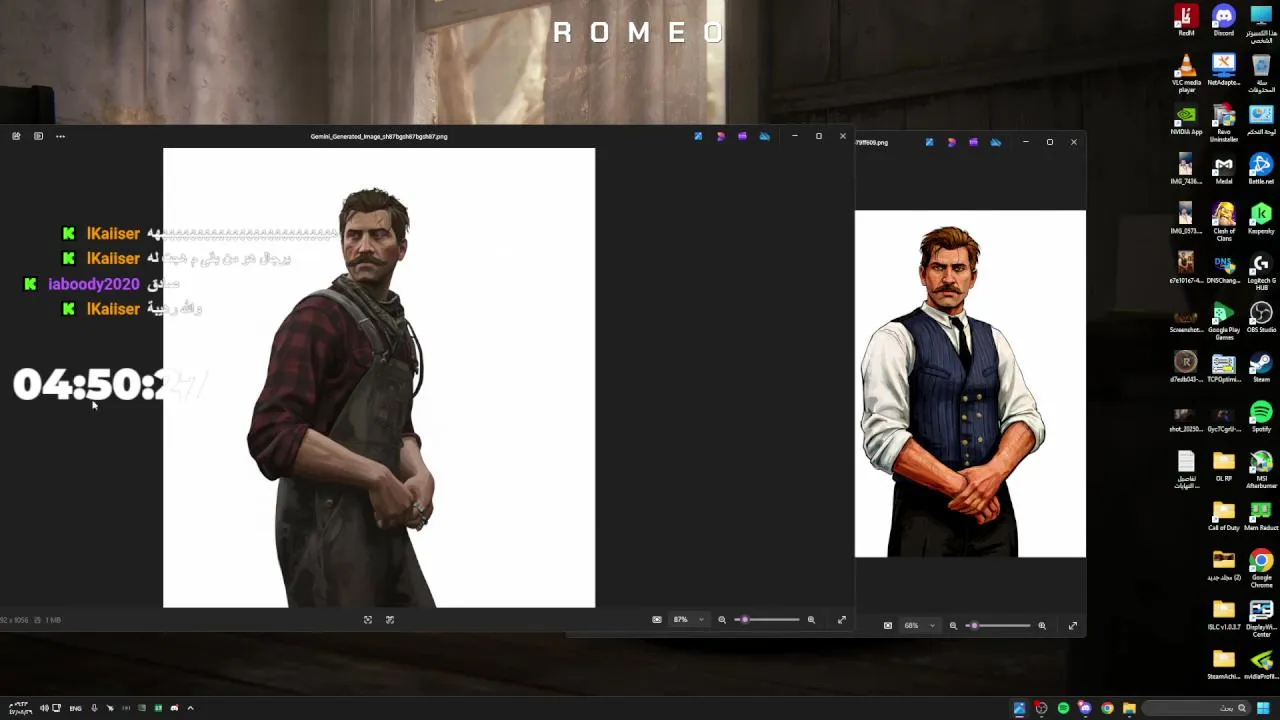
Task: Open the See more menu in left Photos window
Action: (x=60, y=136)
